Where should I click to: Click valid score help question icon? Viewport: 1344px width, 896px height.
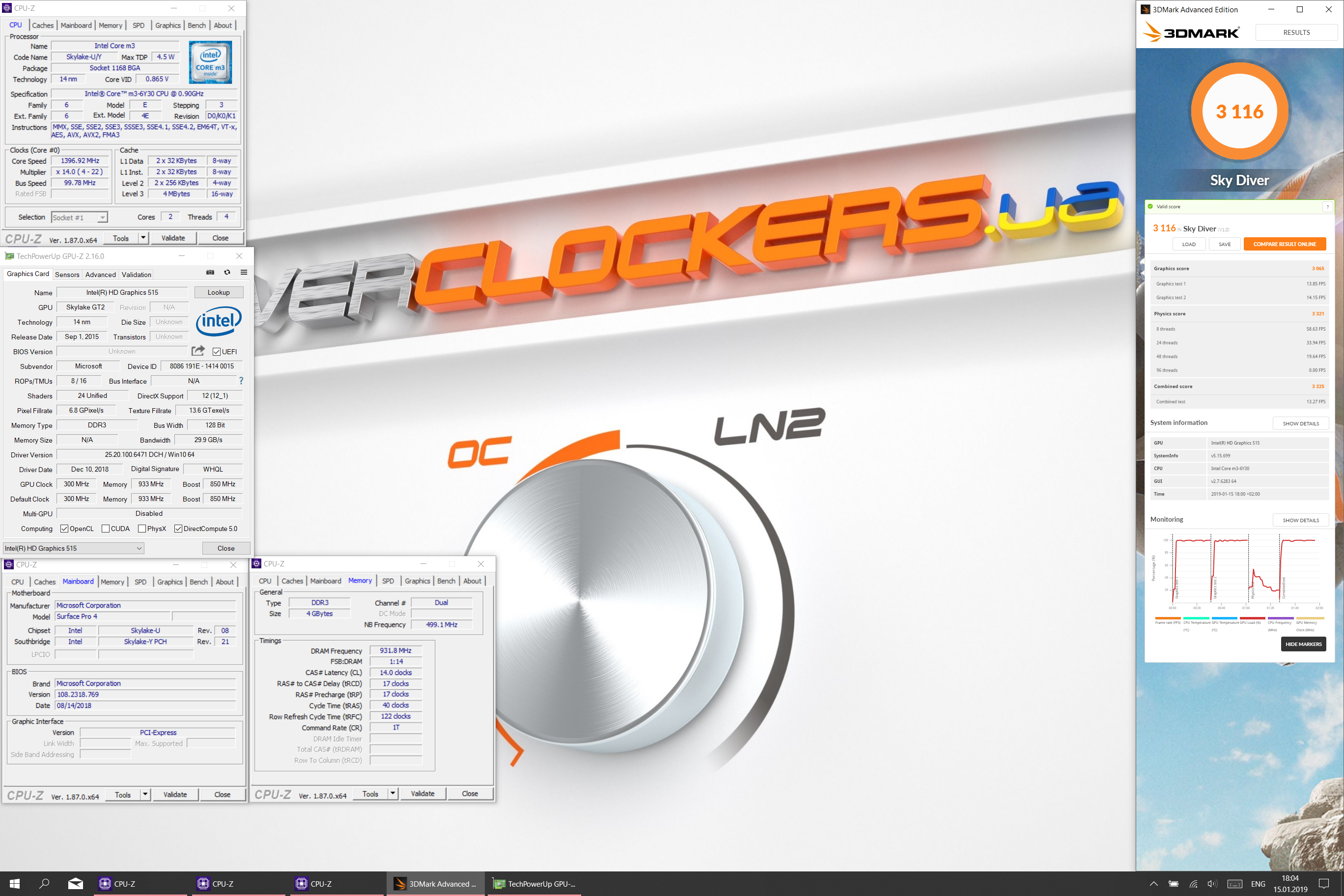pos(1327,207)
